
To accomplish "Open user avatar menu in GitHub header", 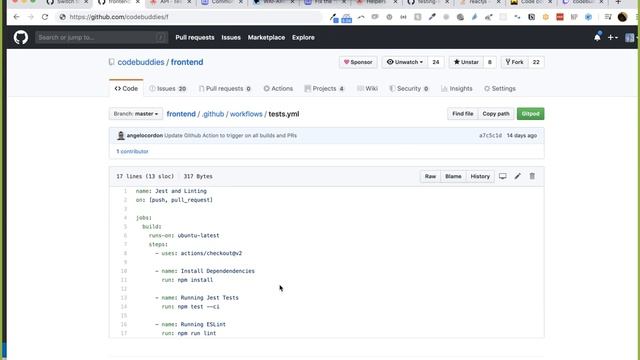I will 630,38.
